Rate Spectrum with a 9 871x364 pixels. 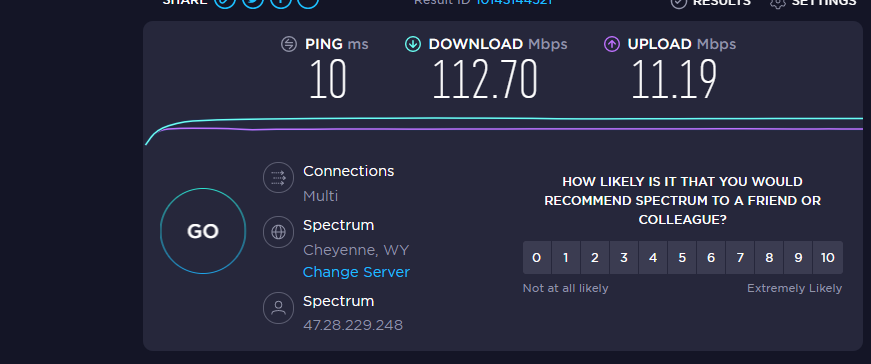(798, 257)
